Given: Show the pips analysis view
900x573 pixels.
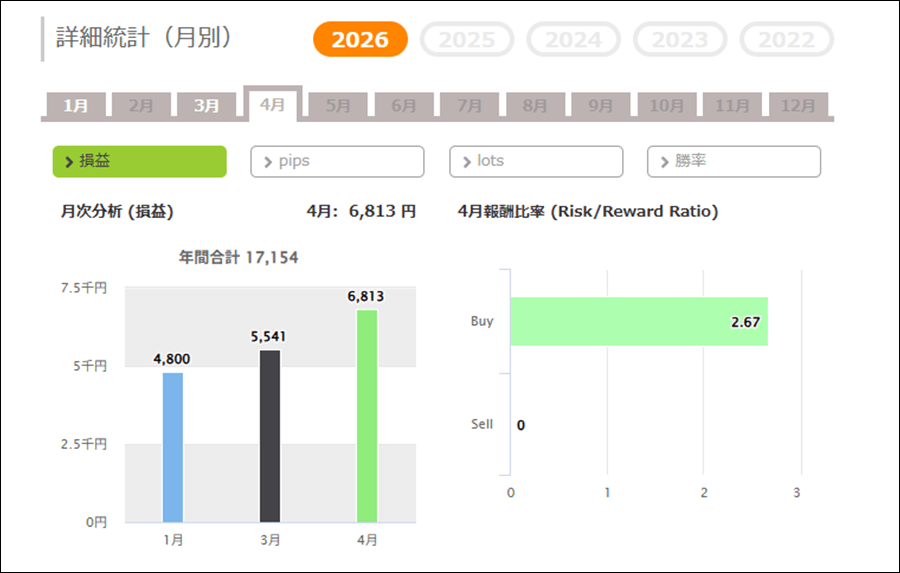Looking at the screenshot, I should point(337,161).
